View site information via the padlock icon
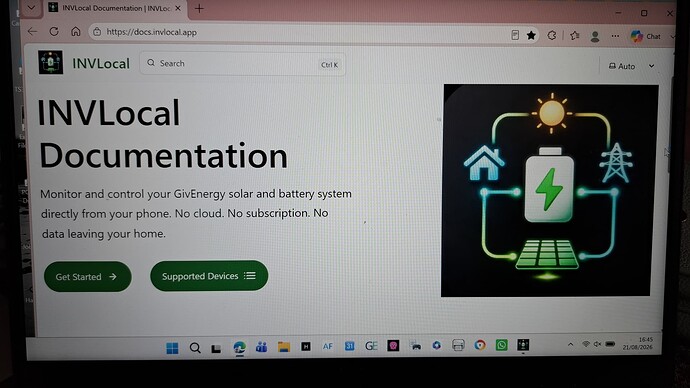Viewport: 690px width, 388px height. tap(97, 32)
